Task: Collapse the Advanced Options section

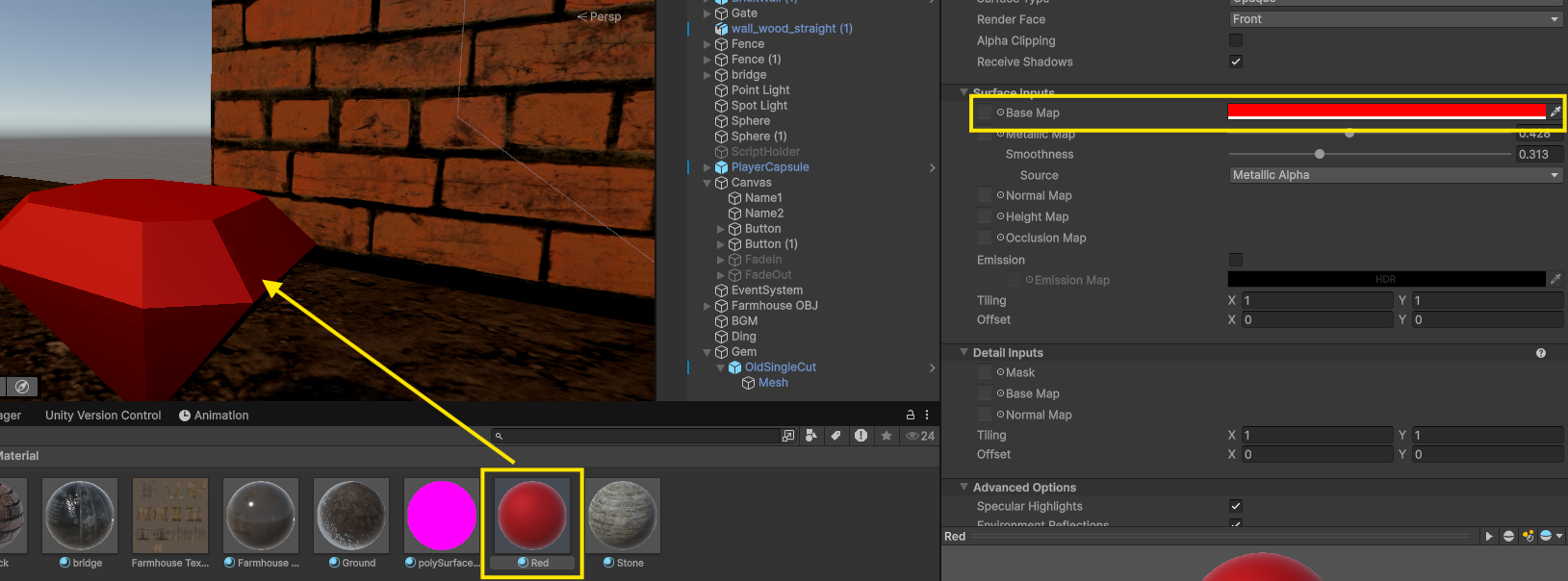Action: [964, 488]
